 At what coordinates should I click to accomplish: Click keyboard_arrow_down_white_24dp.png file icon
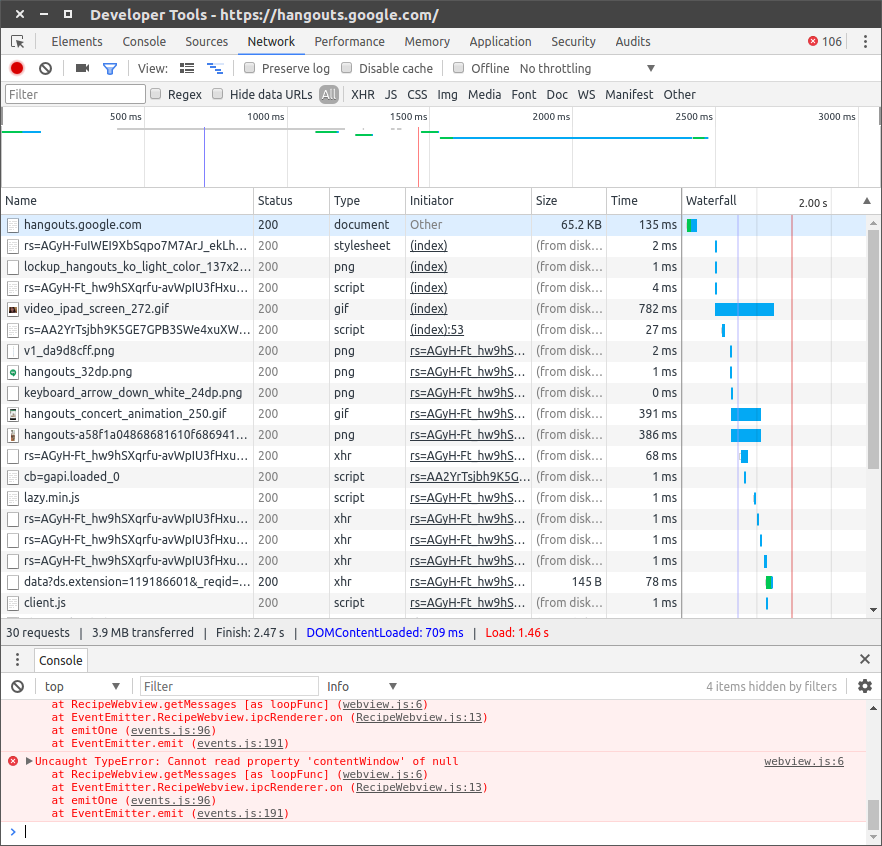pyautogui.click(x=12, y=393)
